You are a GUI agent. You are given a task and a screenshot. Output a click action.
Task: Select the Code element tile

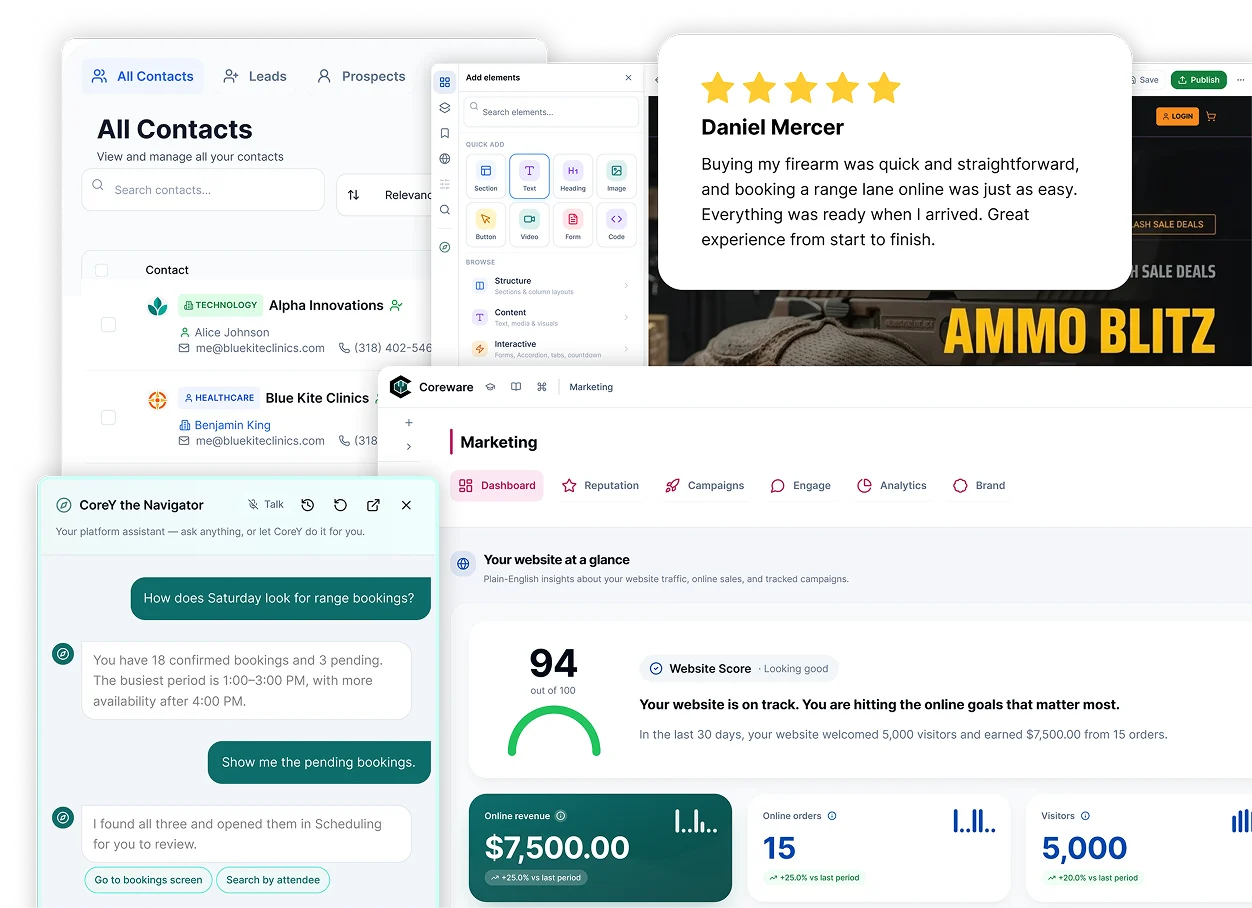(x=616, y=224)
